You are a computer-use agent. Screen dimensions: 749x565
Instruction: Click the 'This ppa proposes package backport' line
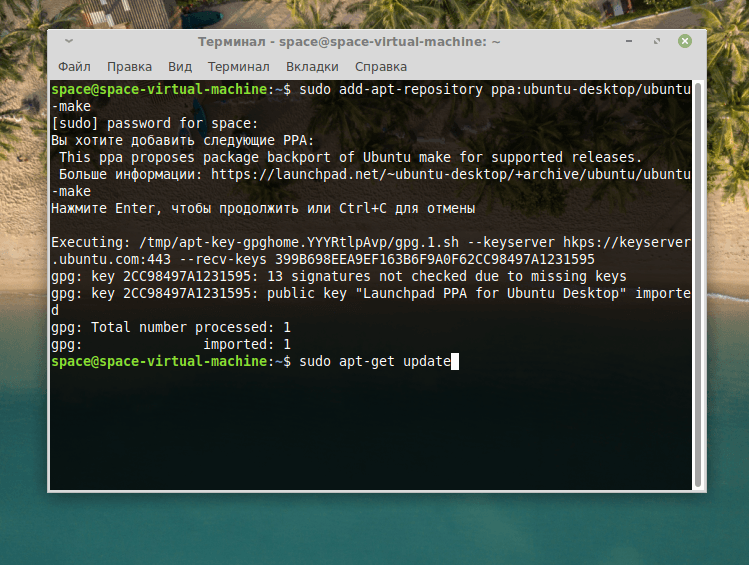click(350, 158)
